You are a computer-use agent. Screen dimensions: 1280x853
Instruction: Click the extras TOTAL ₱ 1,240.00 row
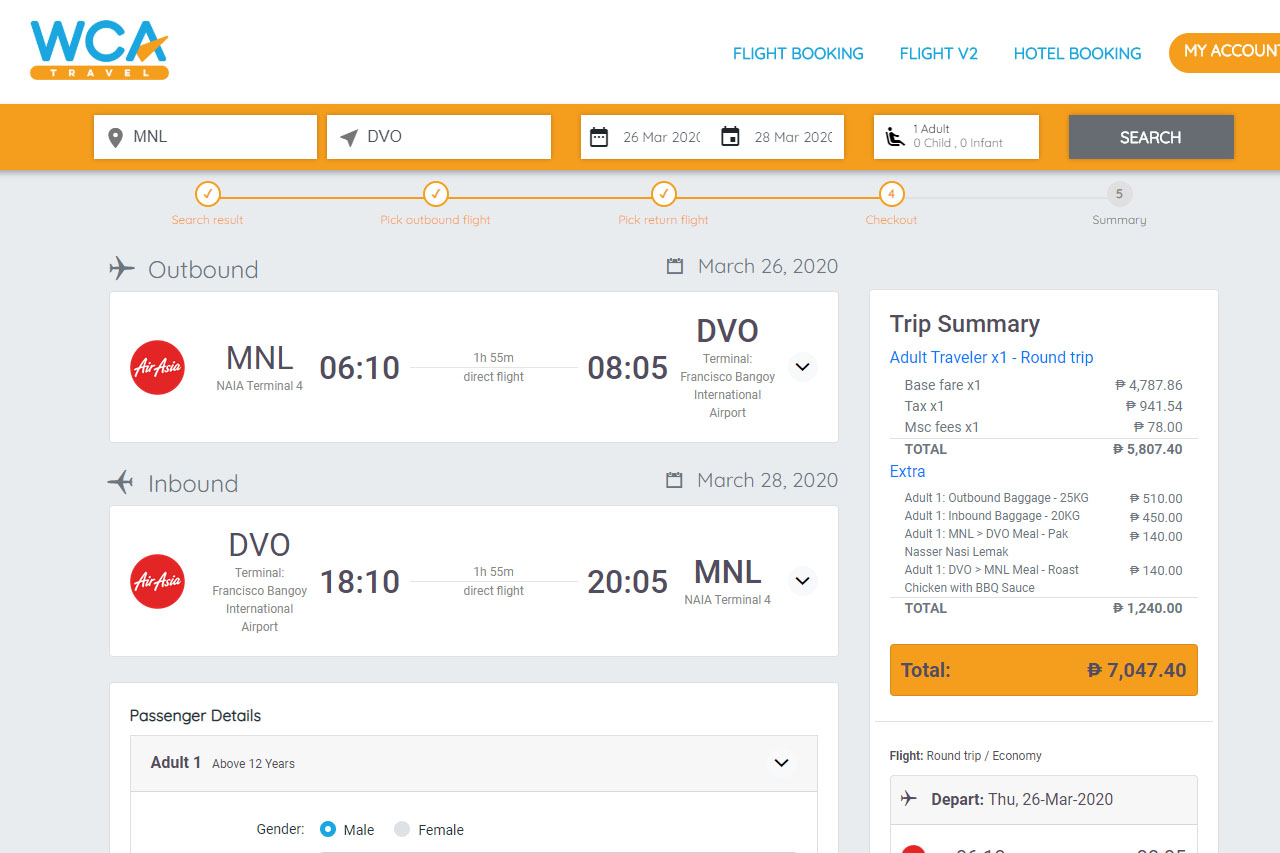click(1043, 608)
